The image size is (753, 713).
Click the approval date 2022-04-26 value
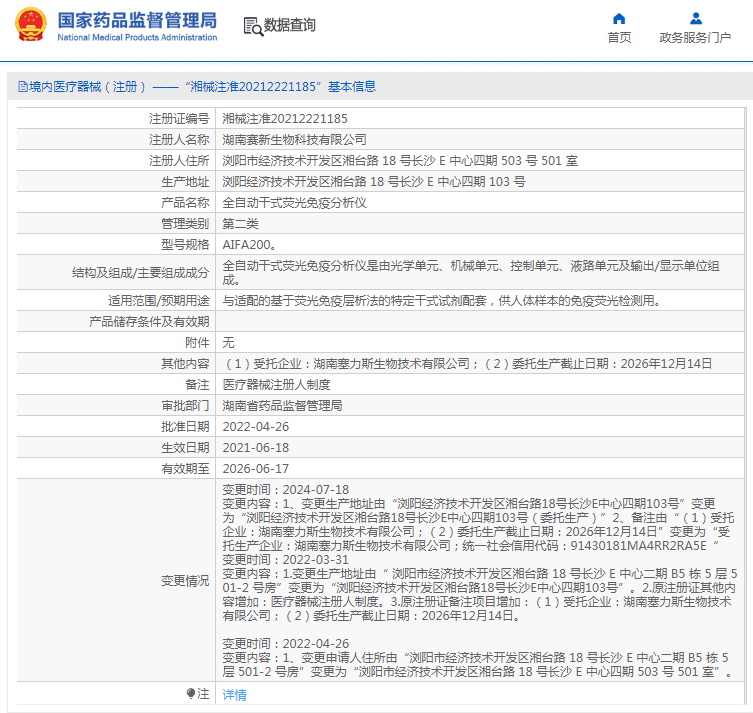point(255,427)
